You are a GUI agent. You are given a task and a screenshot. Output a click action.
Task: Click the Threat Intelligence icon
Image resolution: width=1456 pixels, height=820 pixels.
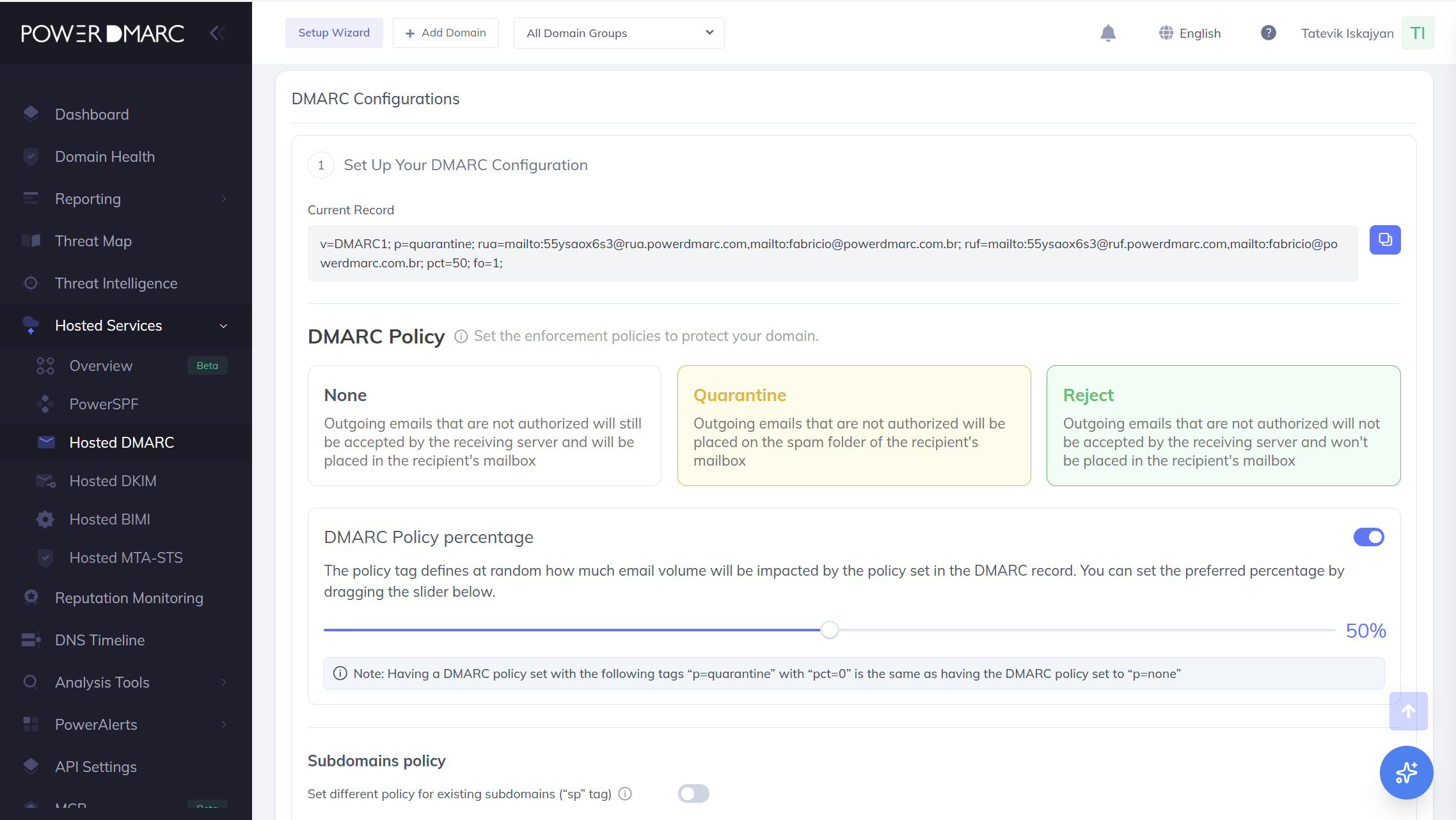31,283
